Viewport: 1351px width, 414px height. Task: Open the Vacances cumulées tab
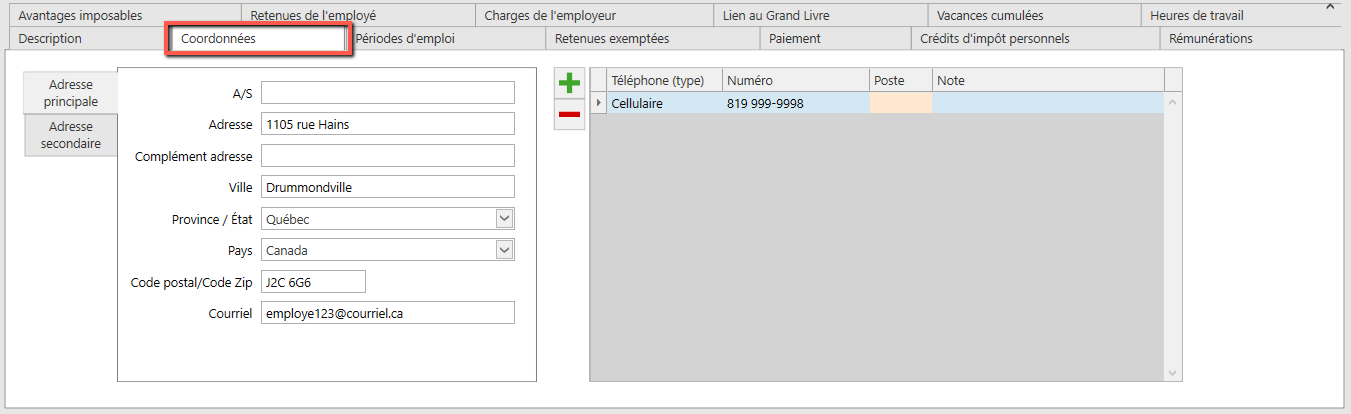1033,15
